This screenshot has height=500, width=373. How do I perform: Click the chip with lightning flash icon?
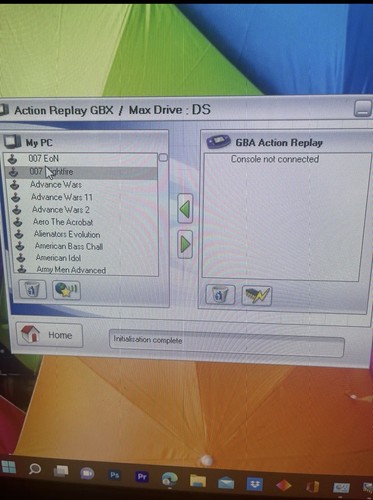coord(256,295)
